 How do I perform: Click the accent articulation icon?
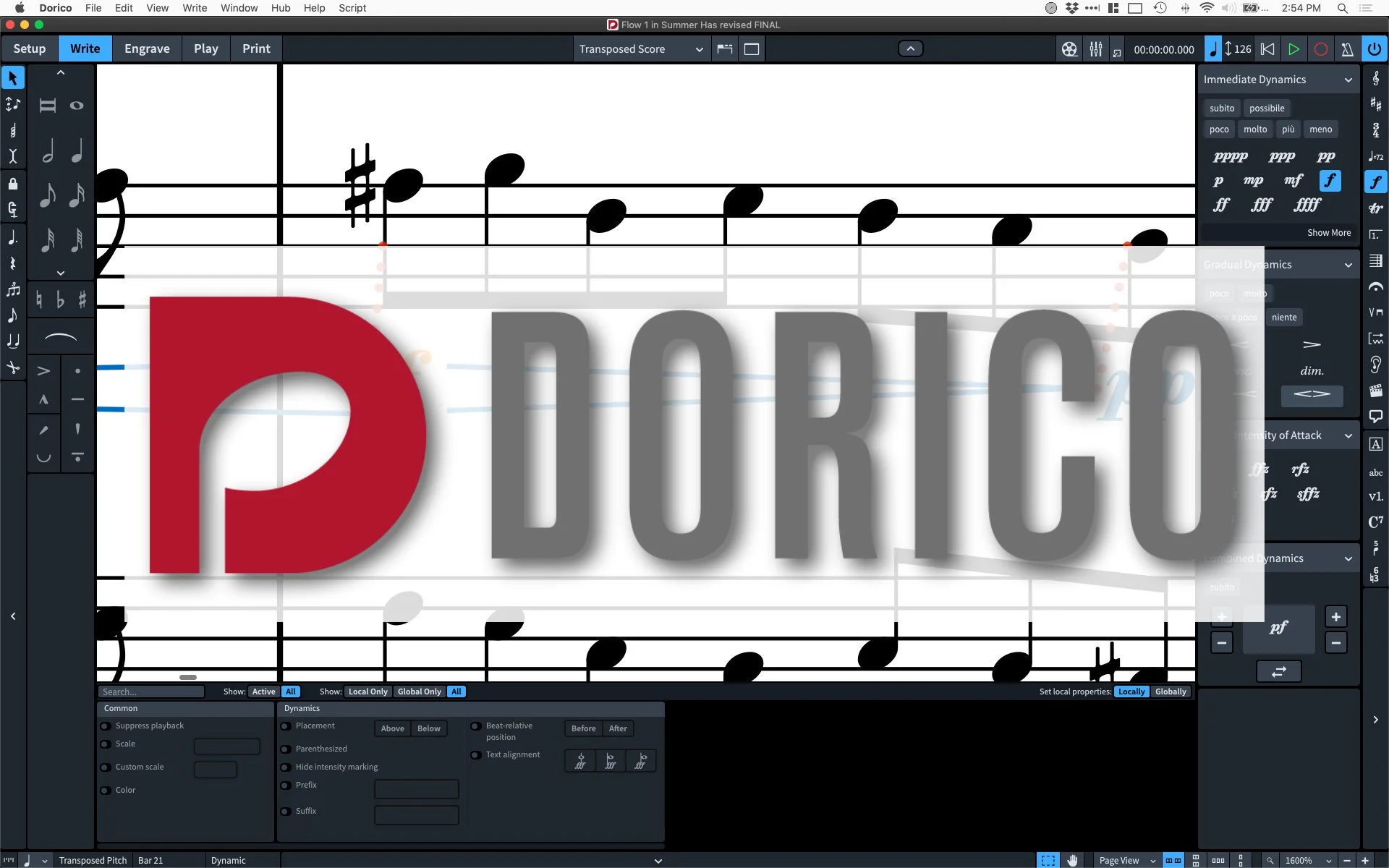point(43,371)
